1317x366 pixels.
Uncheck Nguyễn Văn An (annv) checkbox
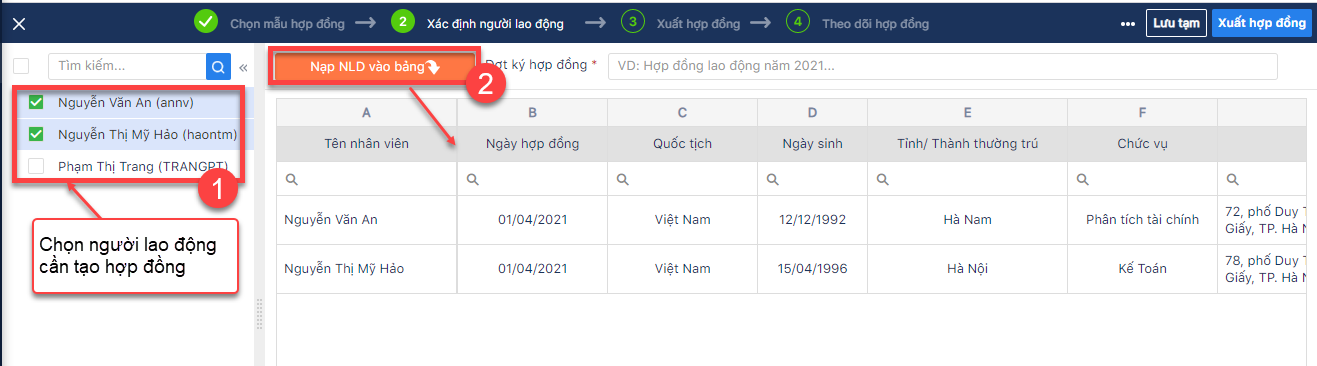tap(36, 102)
